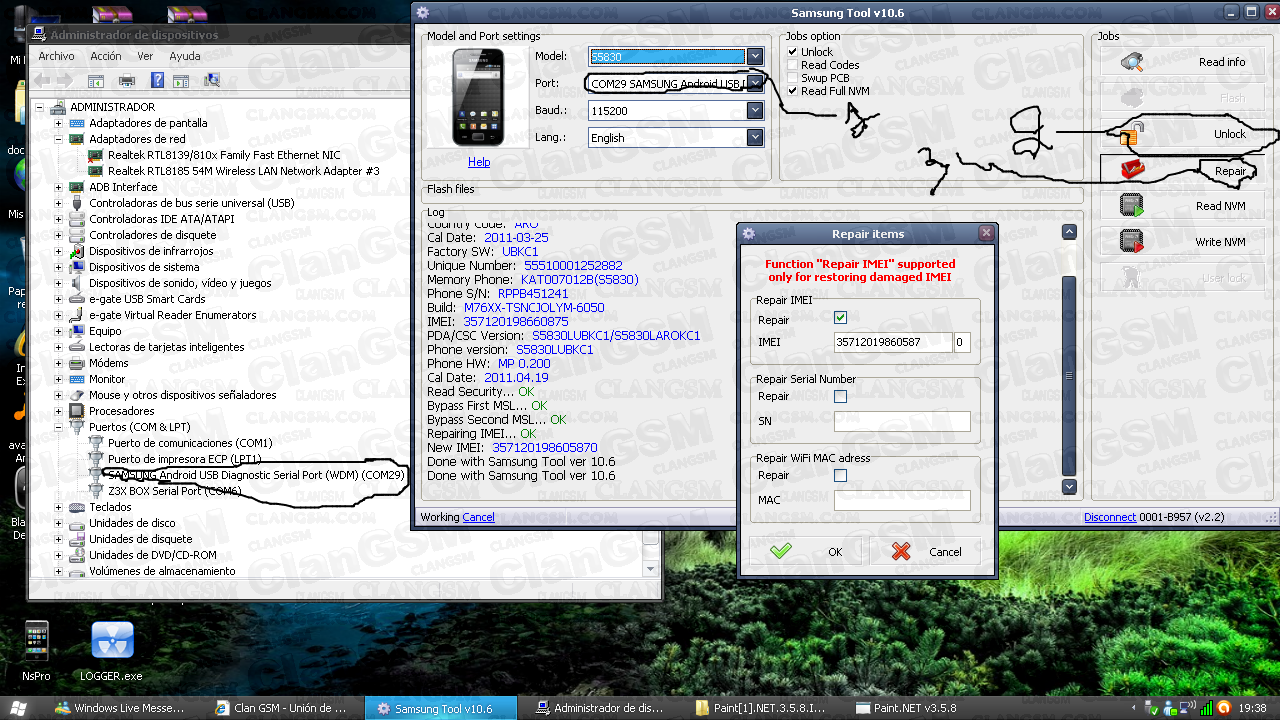Image resolution: width=1280 pixels, height=720 pixels.
Task: Toggle console tree icon in Device Manager toolbar
Action: 97,80
